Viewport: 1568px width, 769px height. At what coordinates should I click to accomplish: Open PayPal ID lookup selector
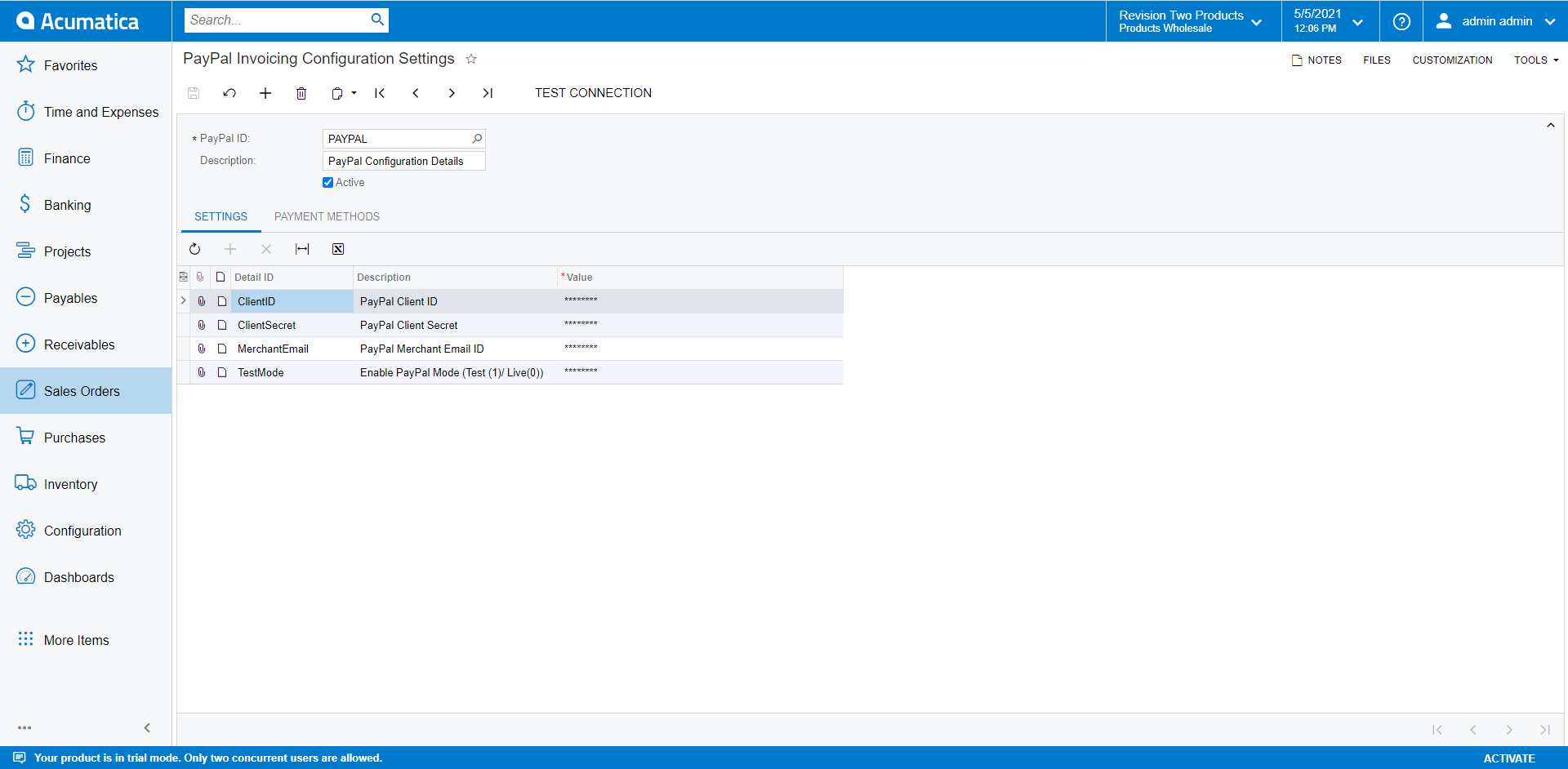477,139
